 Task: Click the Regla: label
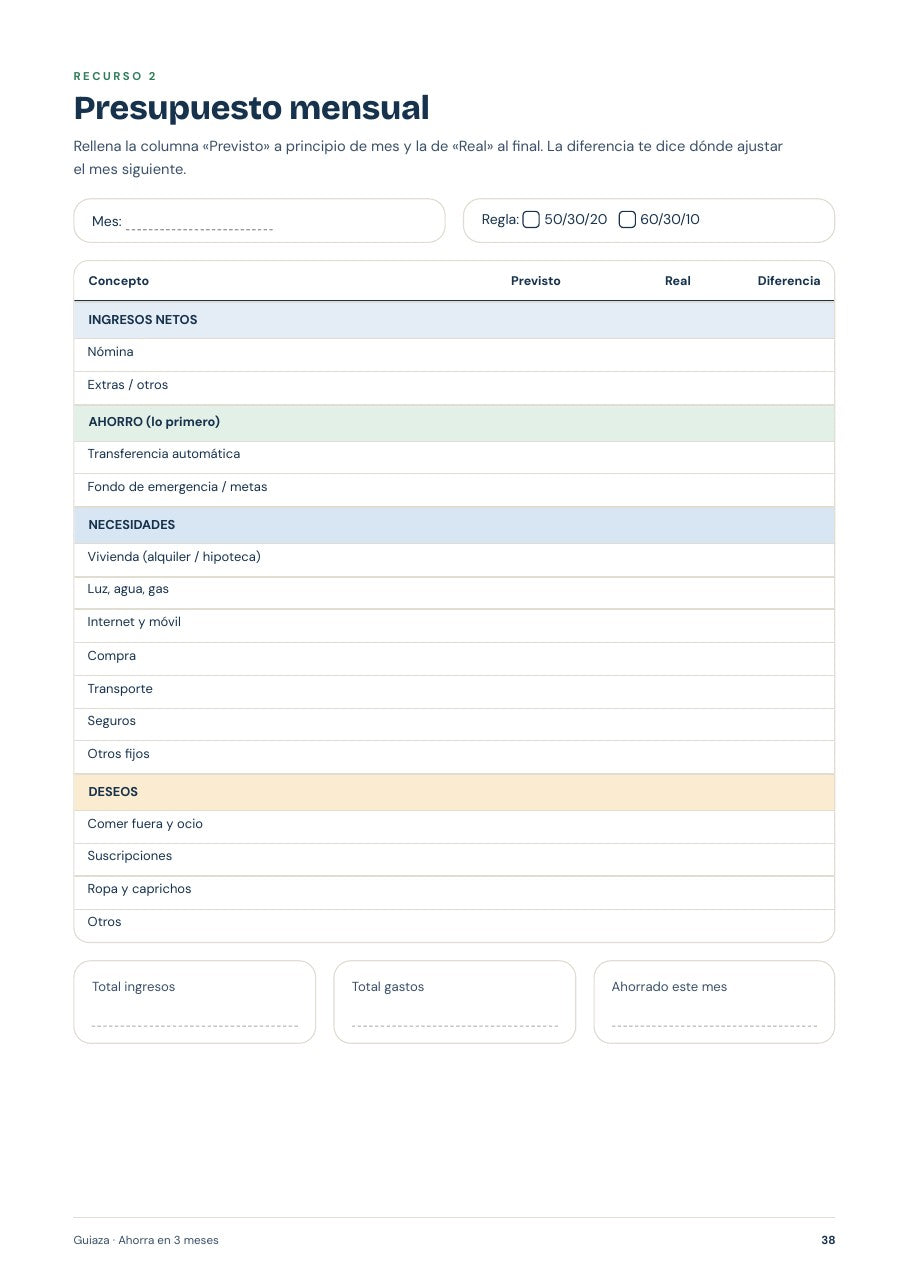coord(500,220)
